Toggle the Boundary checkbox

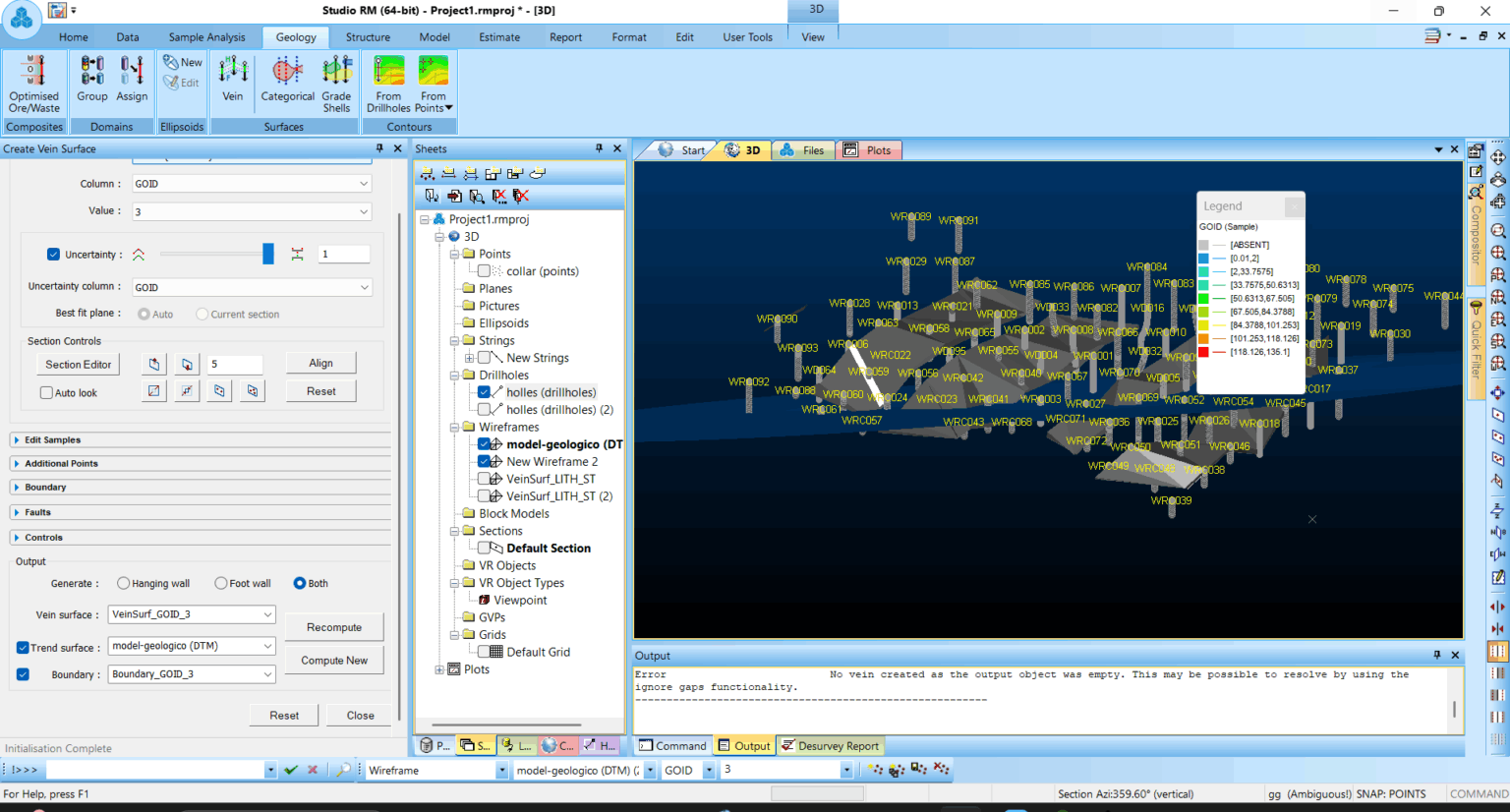(x=23, y=674)
